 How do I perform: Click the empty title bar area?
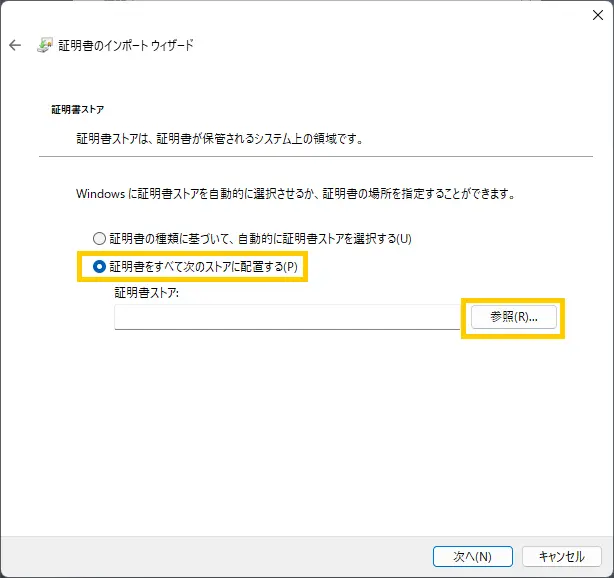tap(300, 14)
